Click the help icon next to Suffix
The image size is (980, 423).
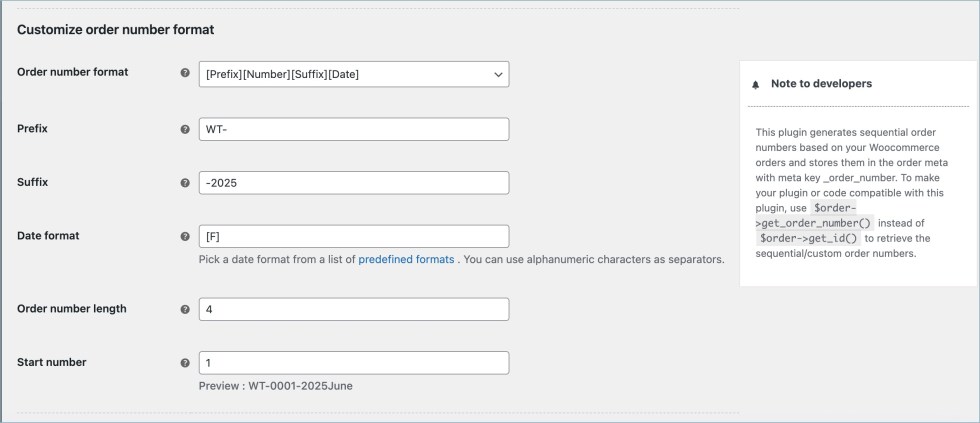point(185,183)
